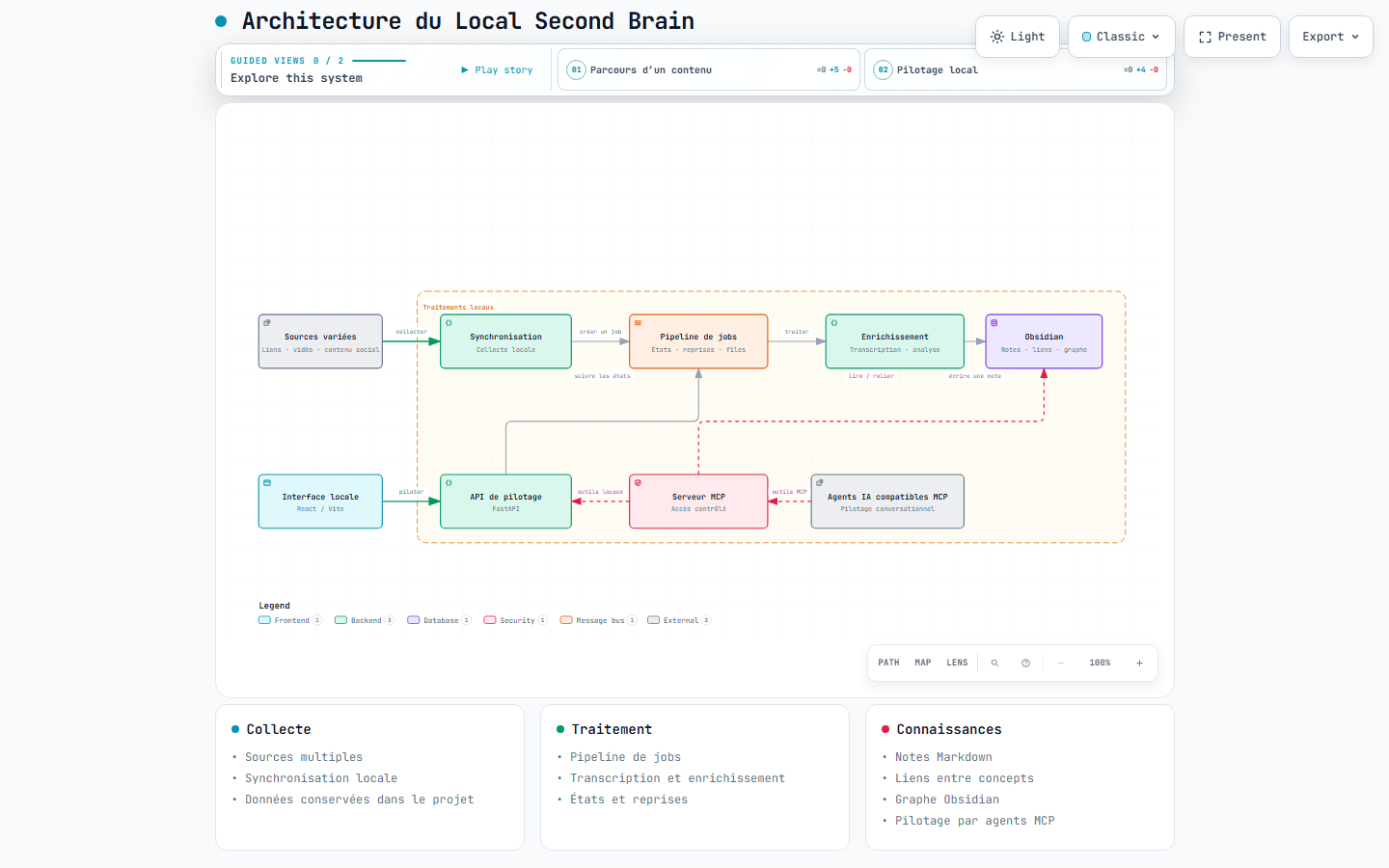Toggle the Light theme mode
This screenshot has height=868, width=1389.
(x=1018, y=37)
